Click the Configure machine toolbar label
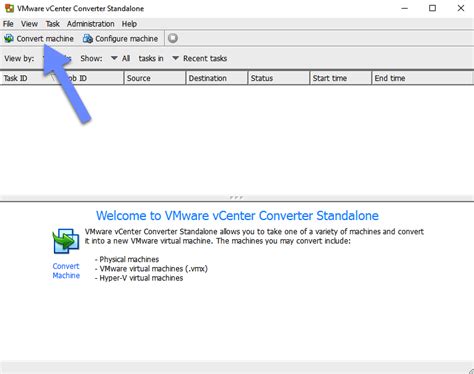Screen dimensions: 474x374 point(126,39)
